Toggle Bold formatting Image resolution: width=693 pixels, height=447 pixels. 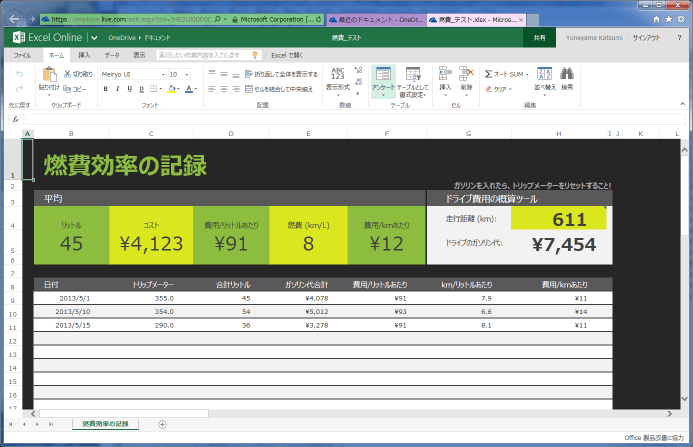coord(104,89)
